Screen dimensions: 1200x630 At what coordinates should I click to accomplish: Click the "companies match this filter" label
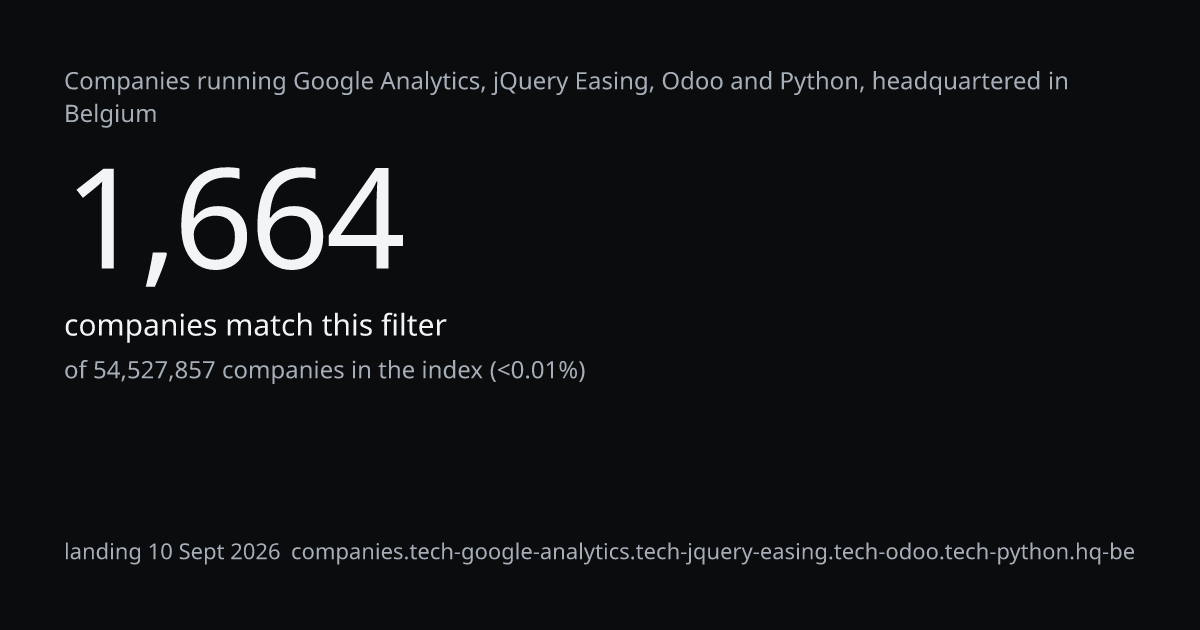255,326
